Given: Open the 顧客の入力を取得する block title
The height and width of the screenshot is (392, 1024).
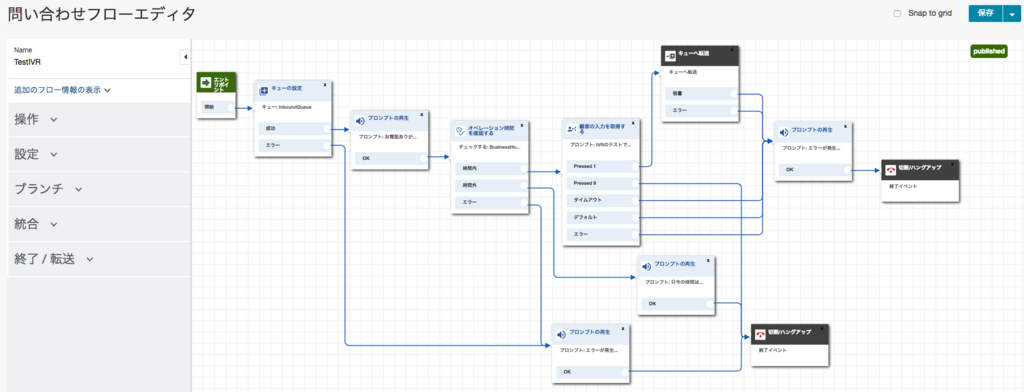Looking at the screenshot, I should [x=603, y=129].
